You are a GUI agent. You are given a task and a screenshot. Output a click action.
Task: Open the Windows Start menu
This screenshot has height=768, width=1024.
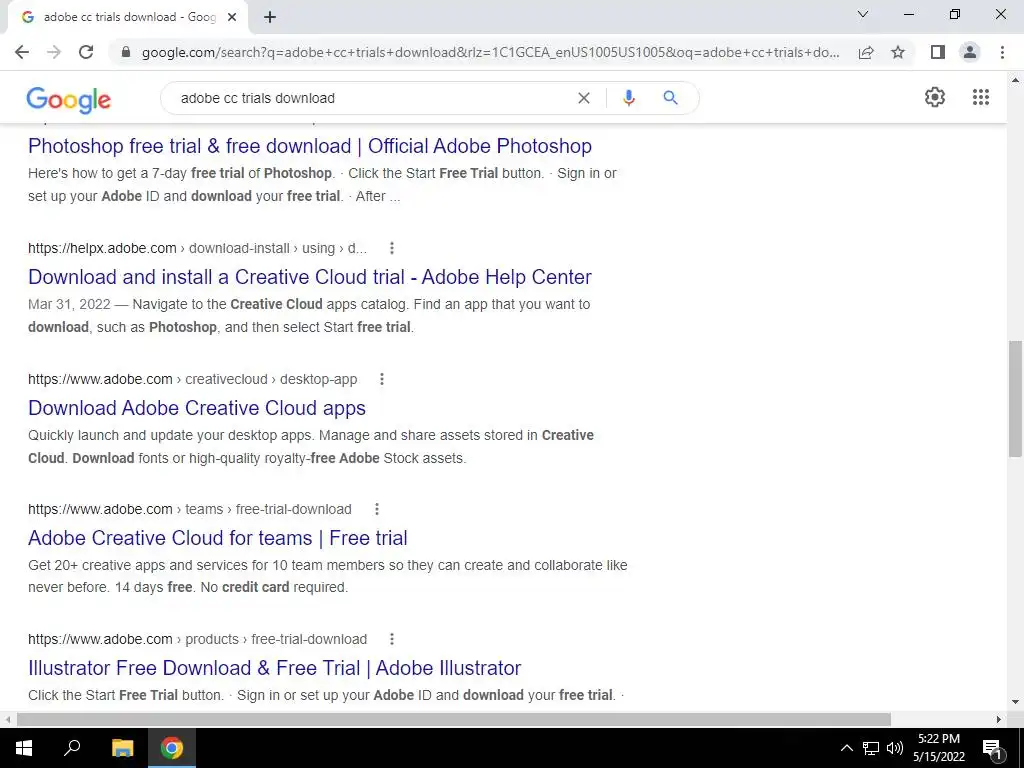[x=24, y=748]
